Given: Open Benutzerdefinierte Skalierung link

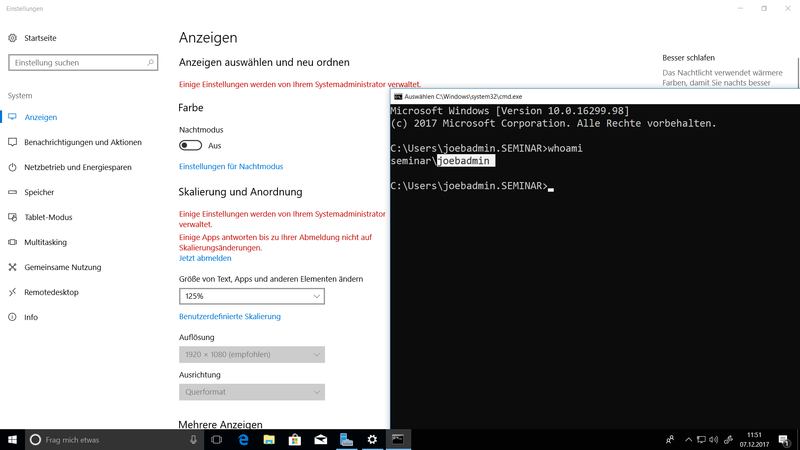Looking at the screenshot, I should coord(230,316).
